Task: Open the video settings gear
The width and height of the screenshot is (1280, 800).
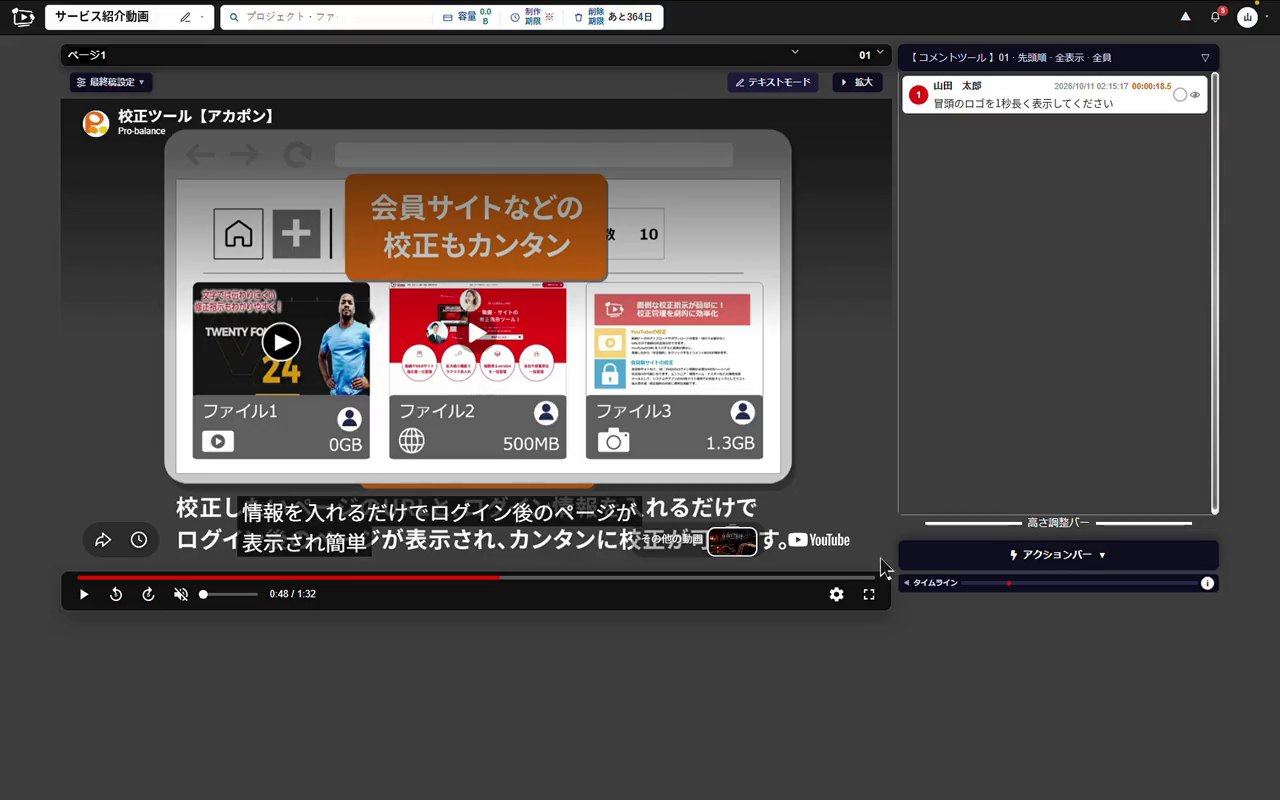Action: click(x=836, y=594)
